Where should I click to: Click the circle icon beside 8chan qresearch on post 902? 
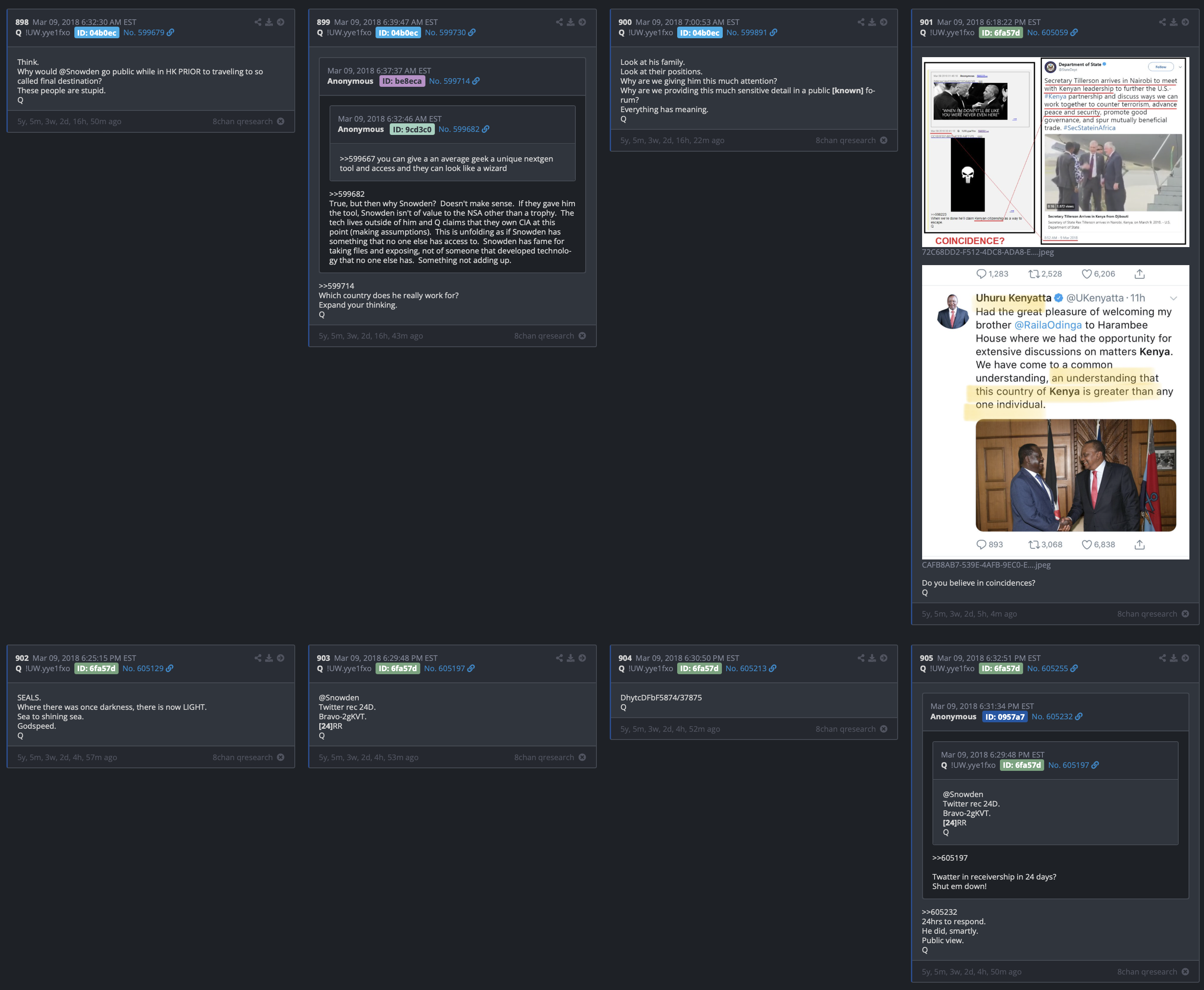click(x=281, y=758)
